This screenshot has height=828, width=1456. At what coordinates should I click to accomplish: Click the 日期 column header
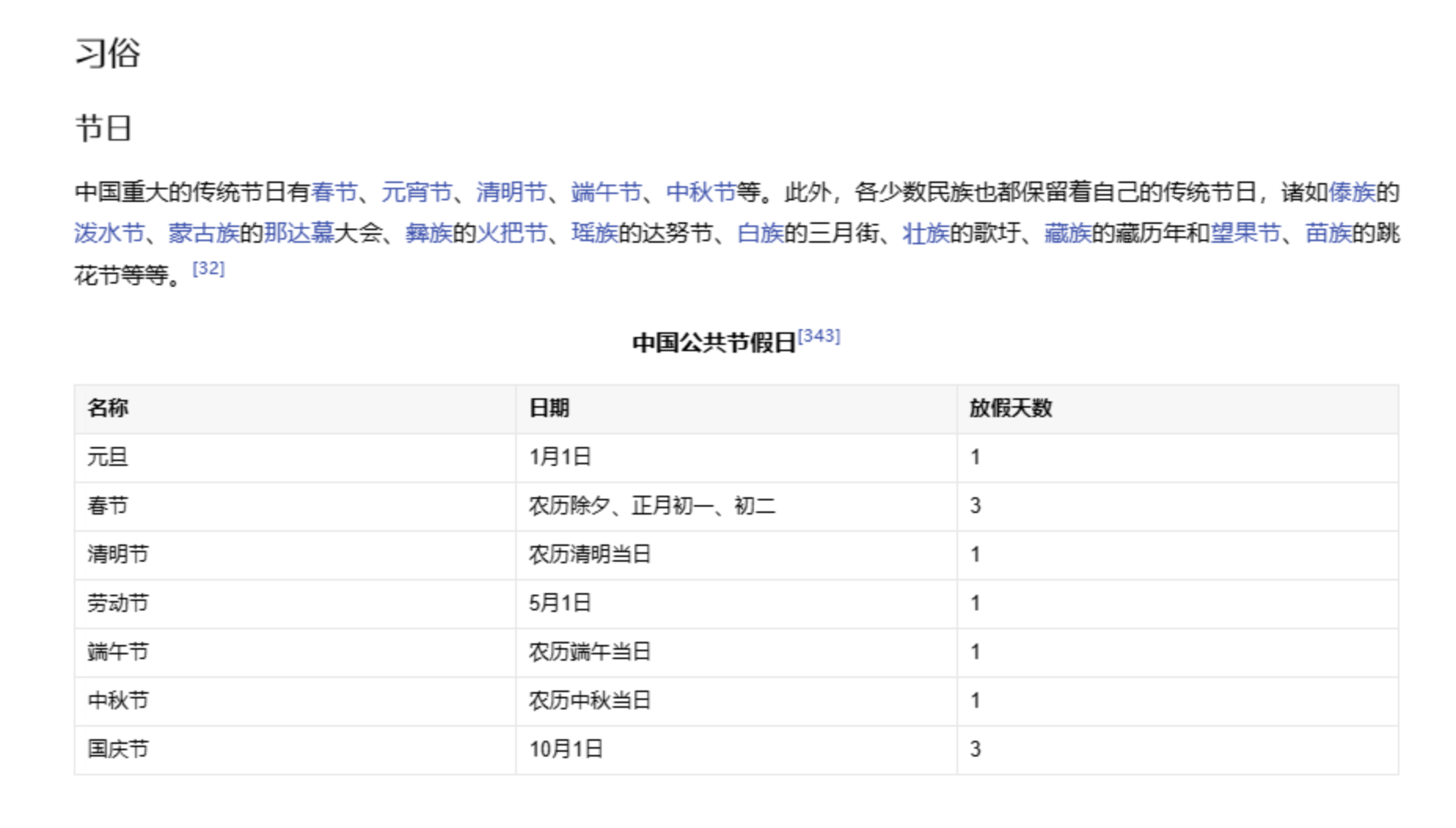[736, 409]
